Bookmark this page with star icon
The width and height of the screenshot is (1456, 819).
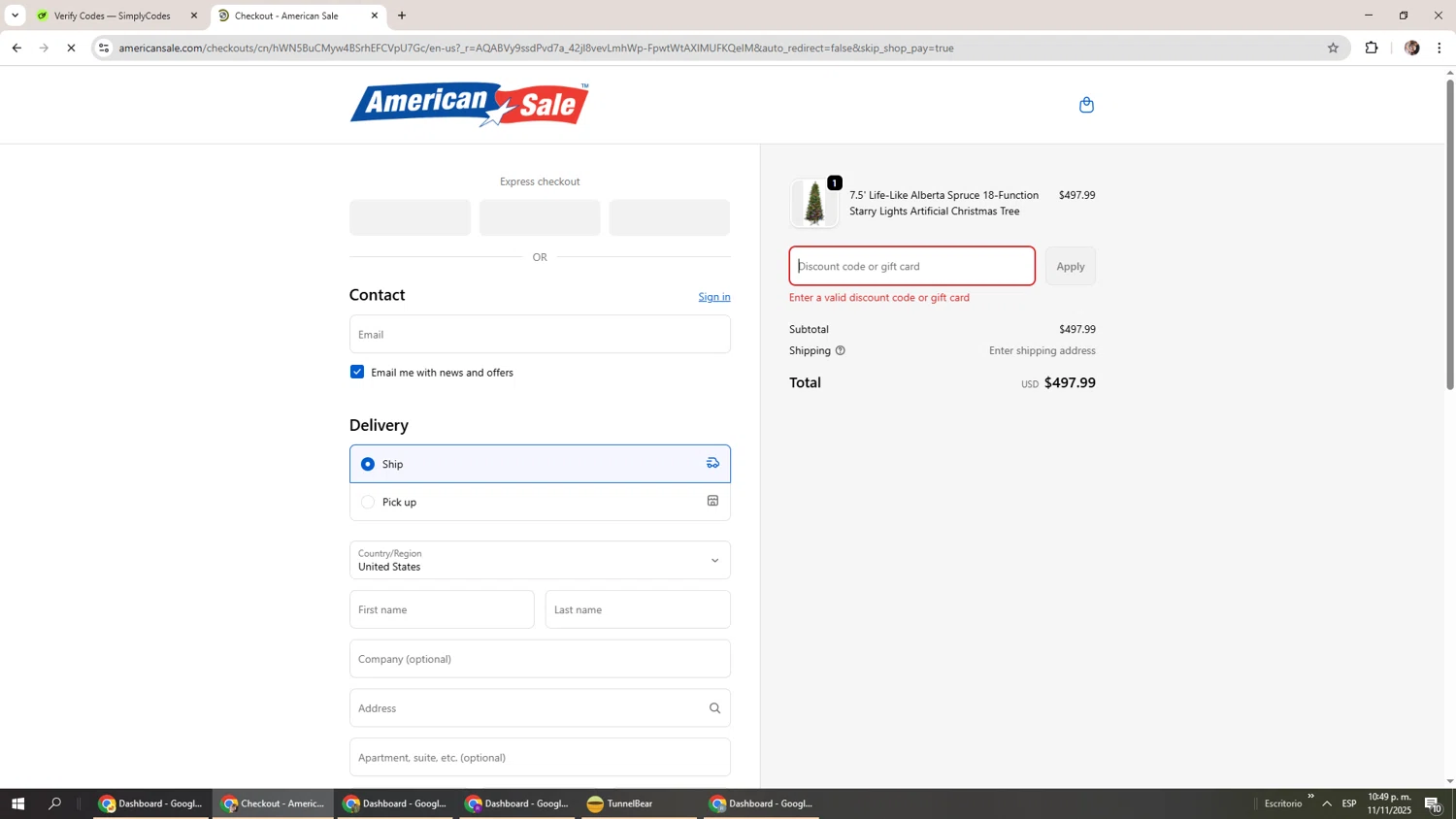coord(1333,48)
